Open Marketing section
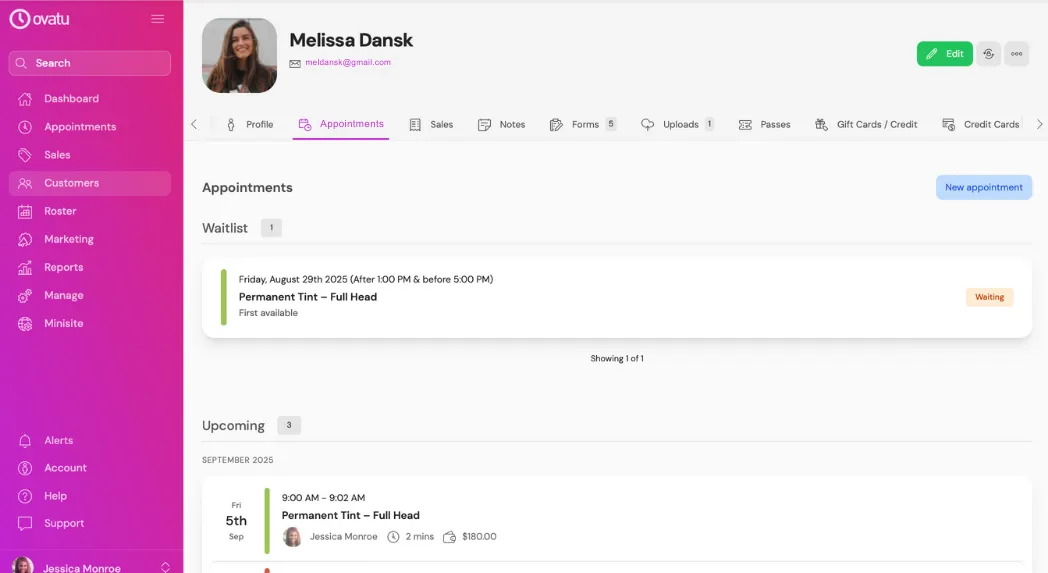The height and width of the screenshot is (573, 1048). 90,239
